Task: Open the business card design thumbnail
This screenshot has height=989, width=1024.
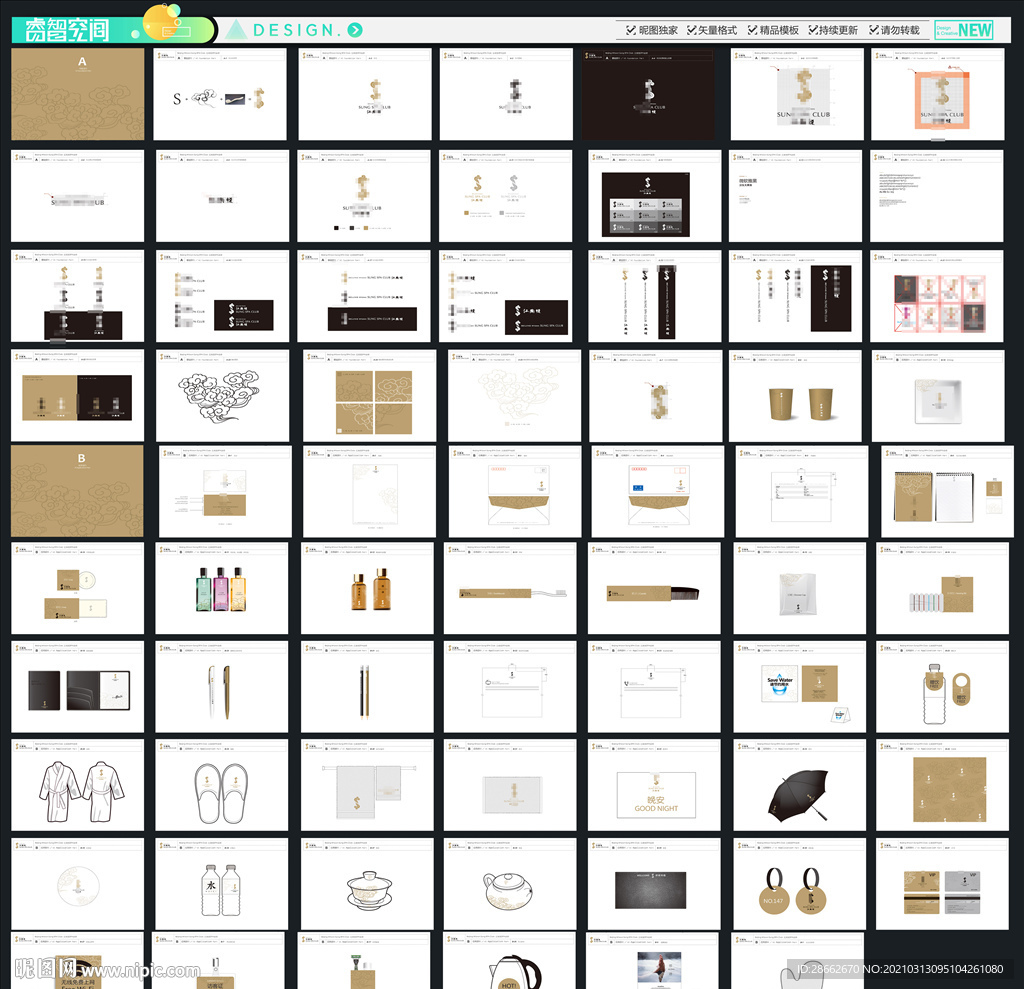Action: point(225,492)
